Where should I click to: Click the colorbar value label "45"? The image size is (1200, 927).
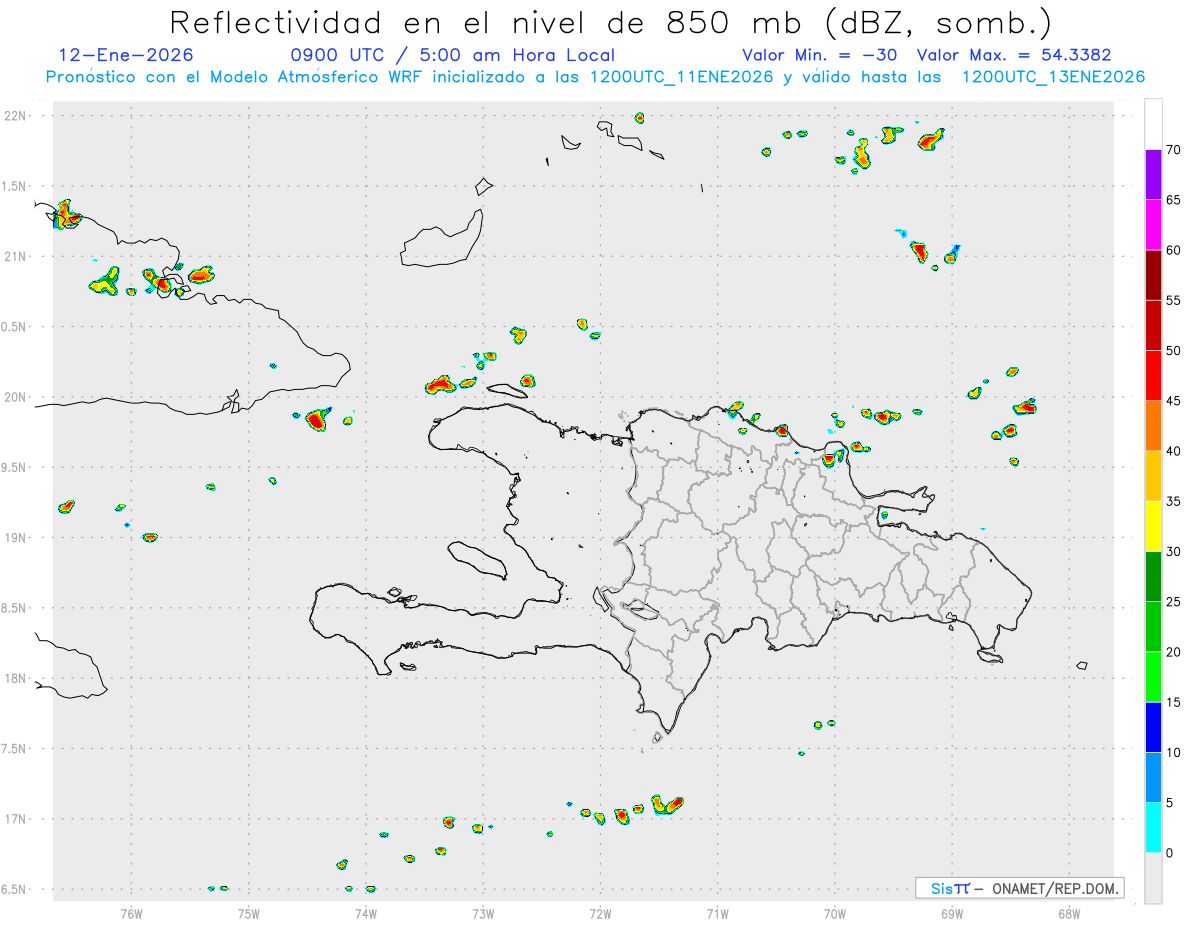pos(1174,401)
